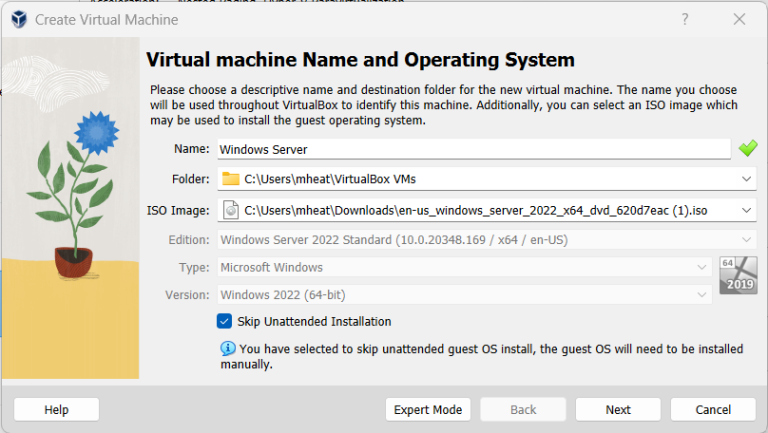The width and height of the screenshot is (768, 433).
Task: Click the Name field containing Windows Server
Action: coord(474,149)
